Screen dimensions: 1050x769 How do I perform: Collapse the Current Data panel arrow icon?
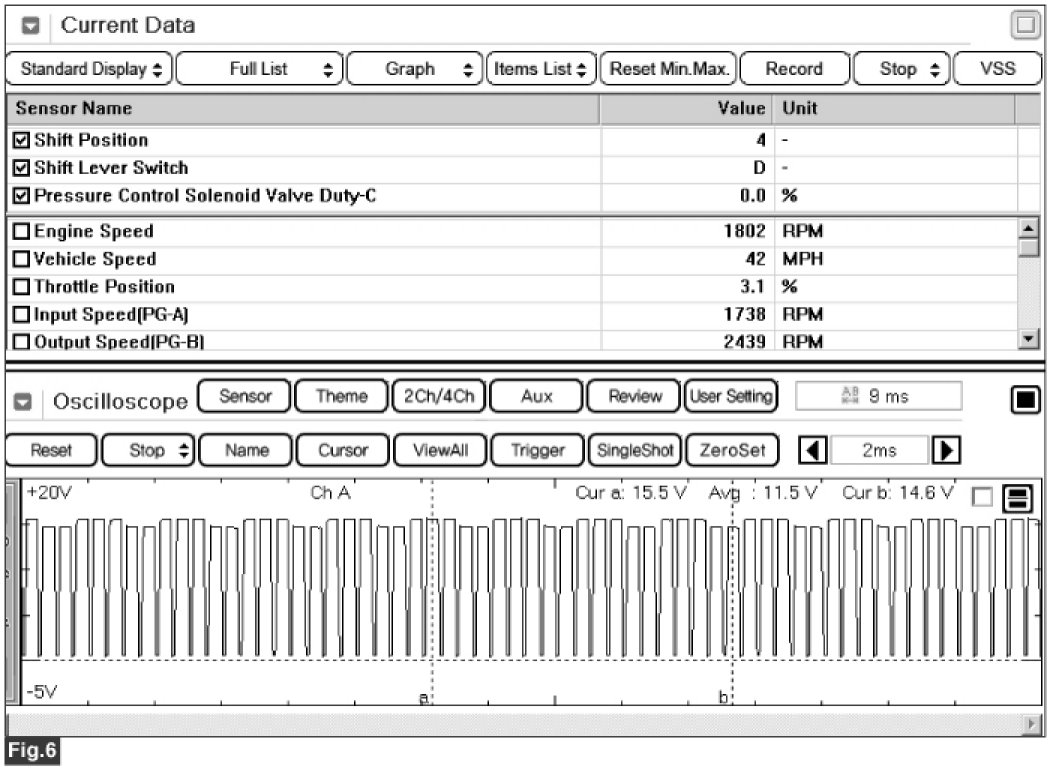[31, 26]
